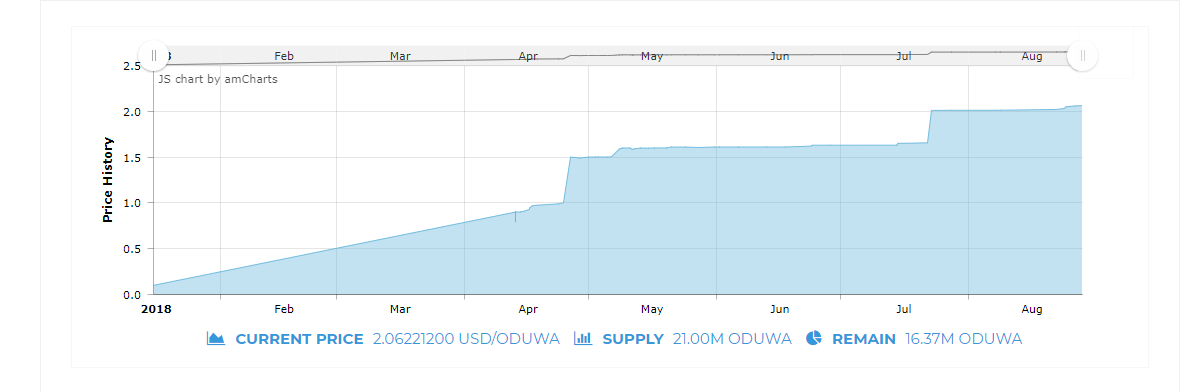The image size is (1193, 392).
Task: Click the pie chart icon beside Remain
Action: (x=813, y=339)
